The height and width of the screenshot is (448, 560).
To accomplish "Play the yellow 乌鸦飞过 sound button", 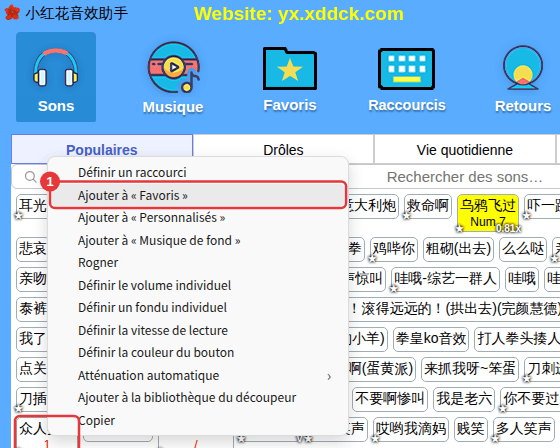I will [488, 213].
